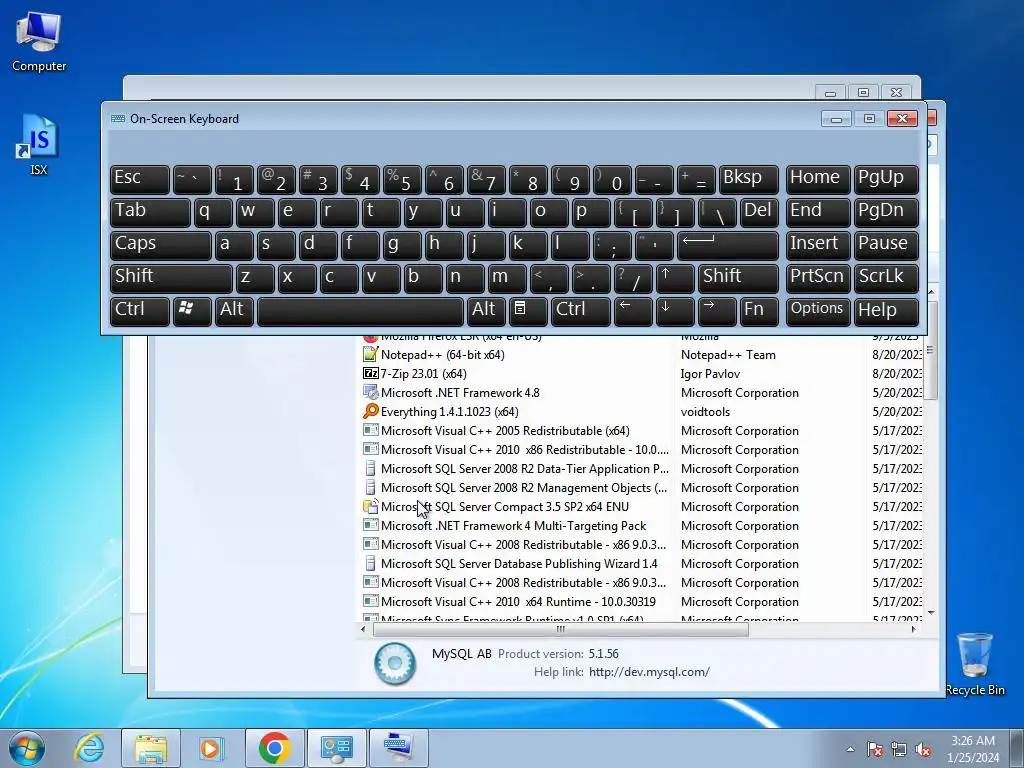Screen dimensions: 1024x768
Task: Click the right arrow key on keyboard
Action: click(717, 311)
